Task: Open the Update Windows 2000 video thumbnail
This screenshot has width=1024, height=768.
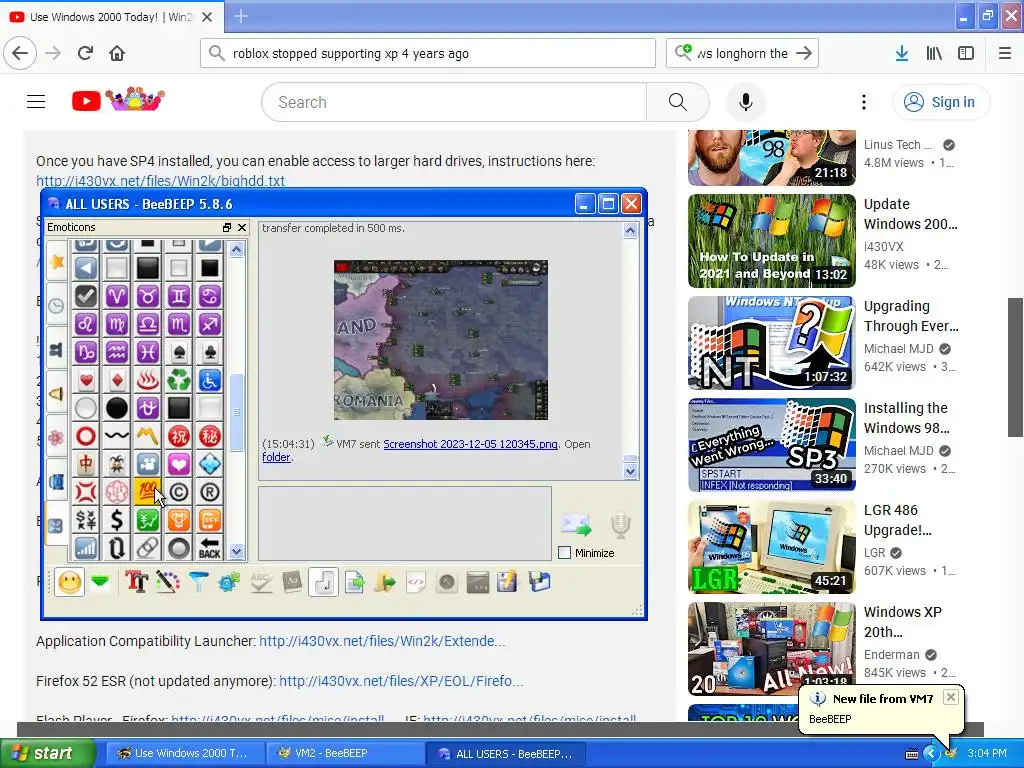Action: 771,240
